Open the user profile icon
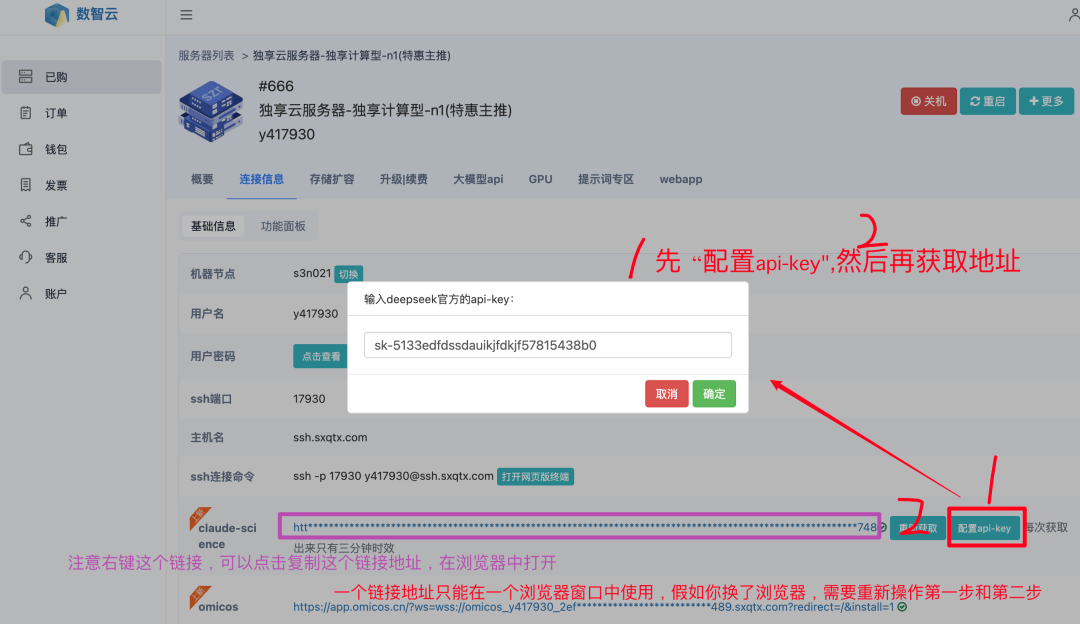The width and height of the screenshot is (1080, 624). (1074, 14)
